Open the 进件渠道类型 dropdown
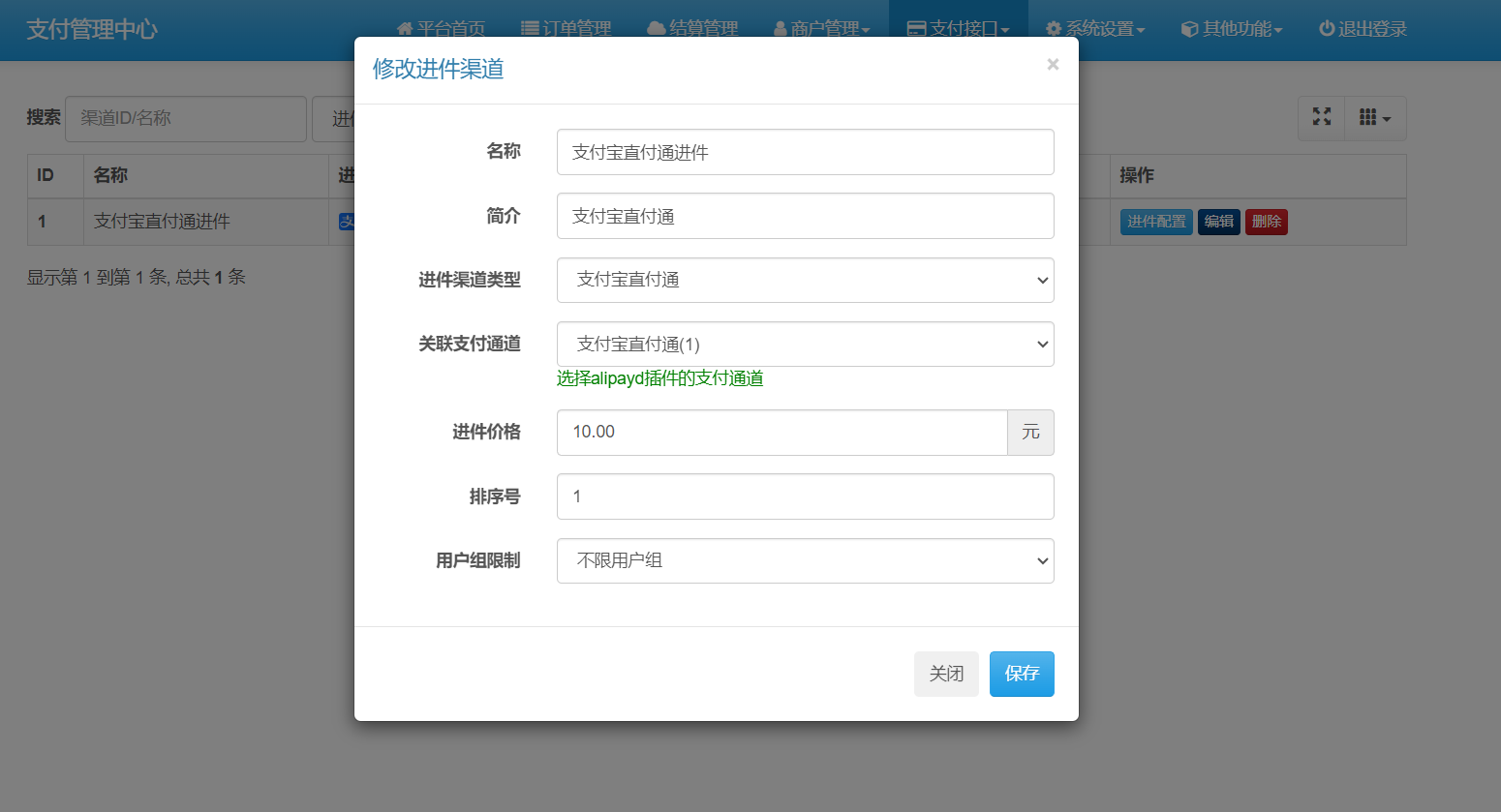 [805, 280]
